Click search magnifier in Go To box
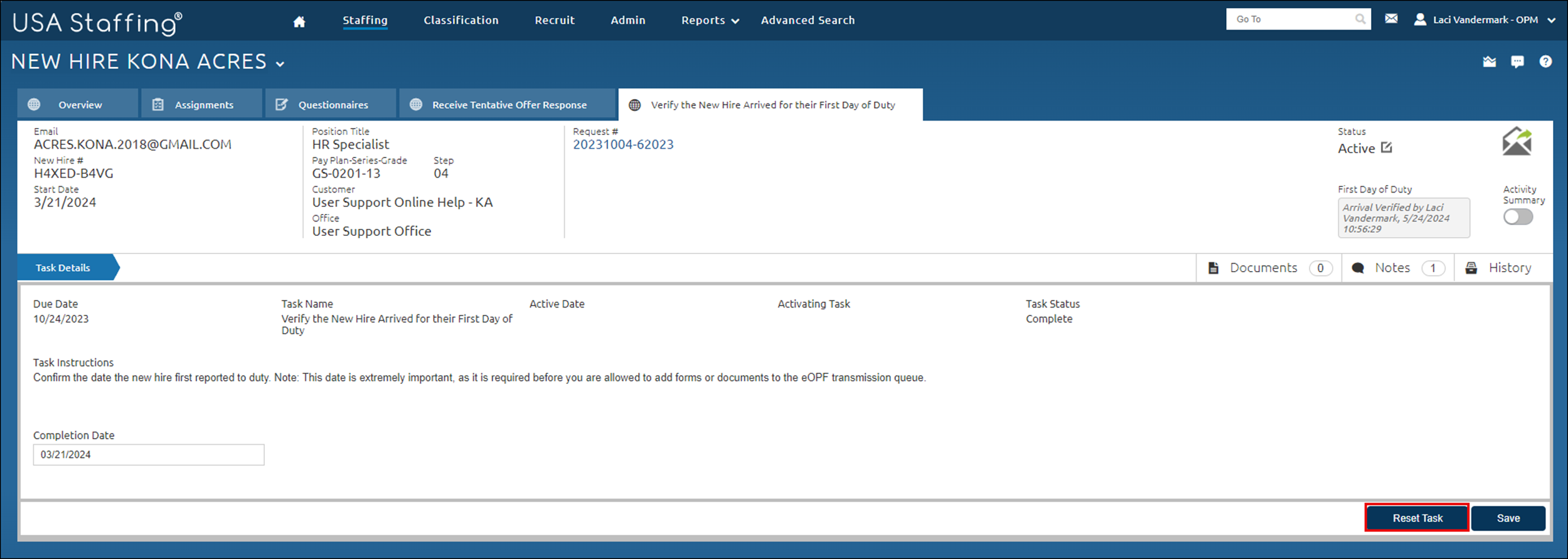Viewport: 1568px width, 559px height. pos(1360,19)
